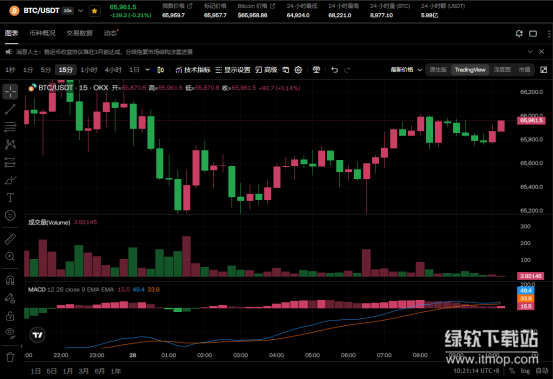The image size is (553, 379).
Task: Open 显示设置 display settings
Action: point(233,70)
